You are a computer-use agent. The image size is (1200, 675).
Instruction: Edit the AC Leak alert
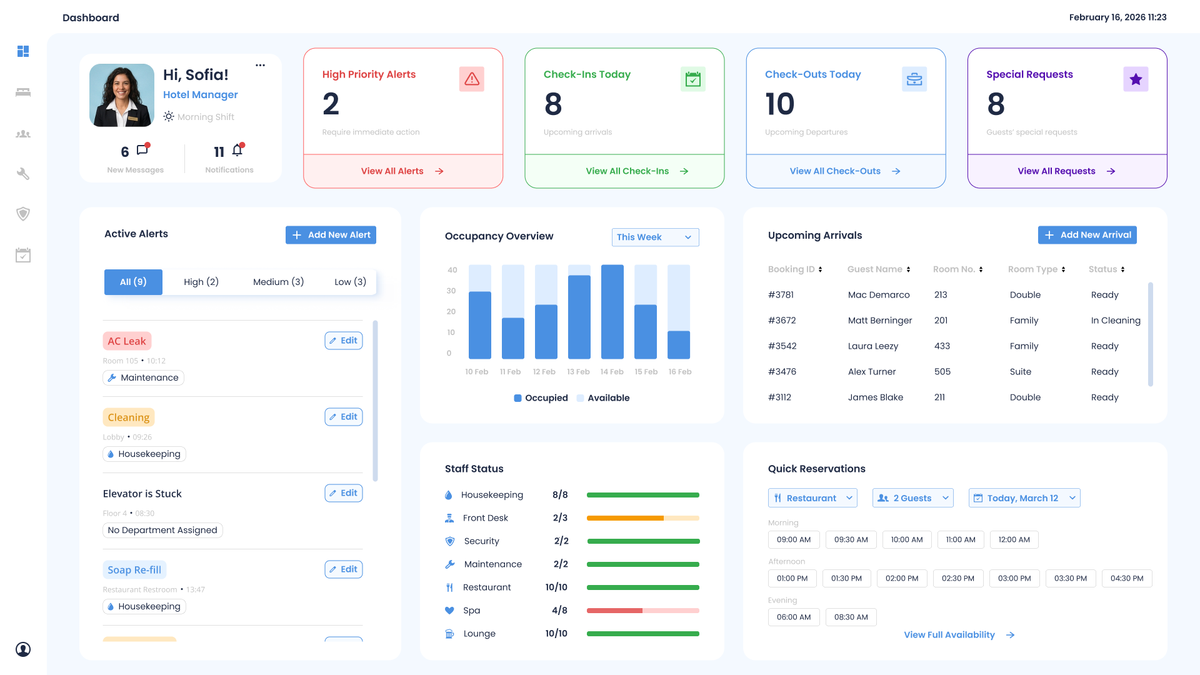pyautogui.click(x=343, y=340)
